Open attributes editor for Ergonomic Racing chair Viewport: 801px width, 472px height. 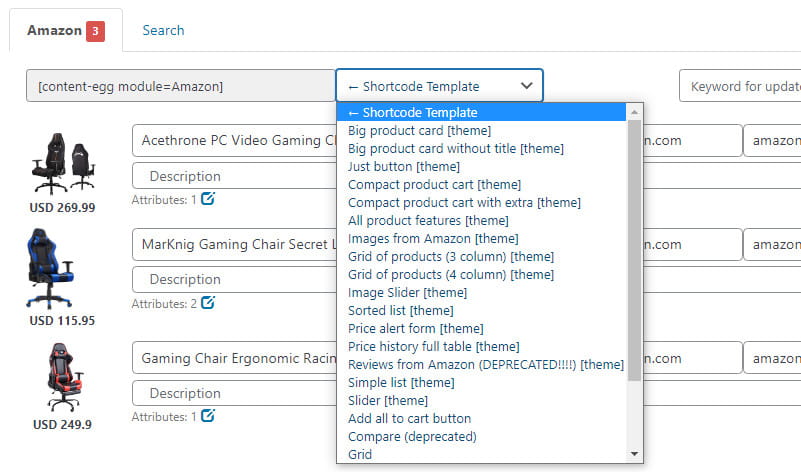[208, 416]
